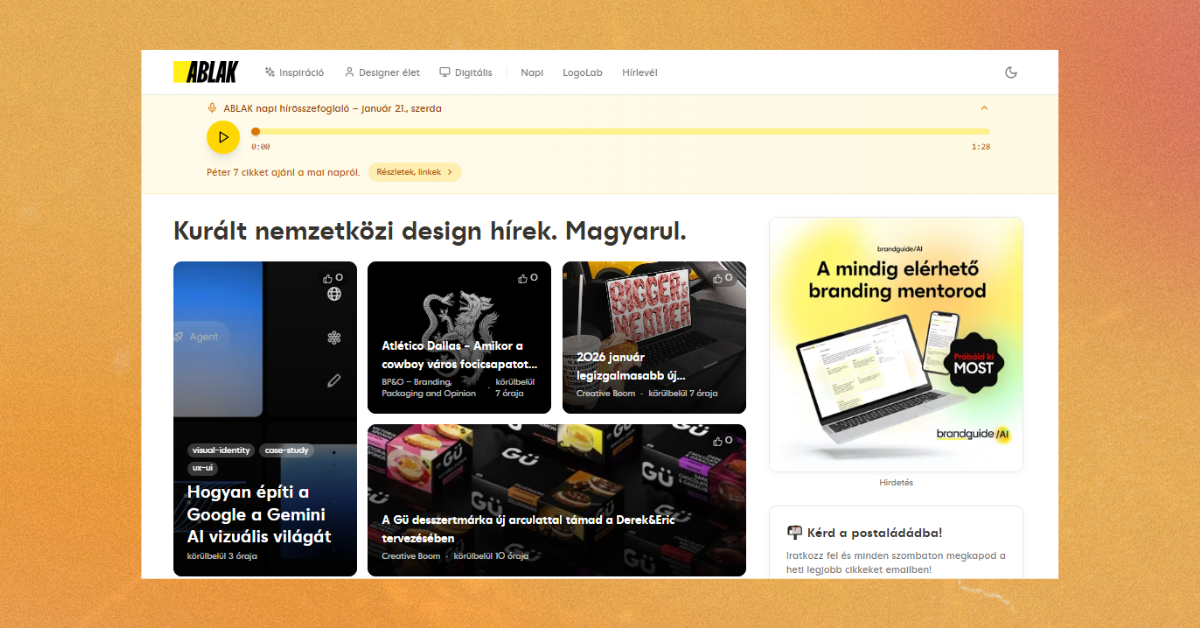The width and height of the screenshot is (1200, 628).
Task: Open the LogoLab link
Action: [x=582, y=72]
